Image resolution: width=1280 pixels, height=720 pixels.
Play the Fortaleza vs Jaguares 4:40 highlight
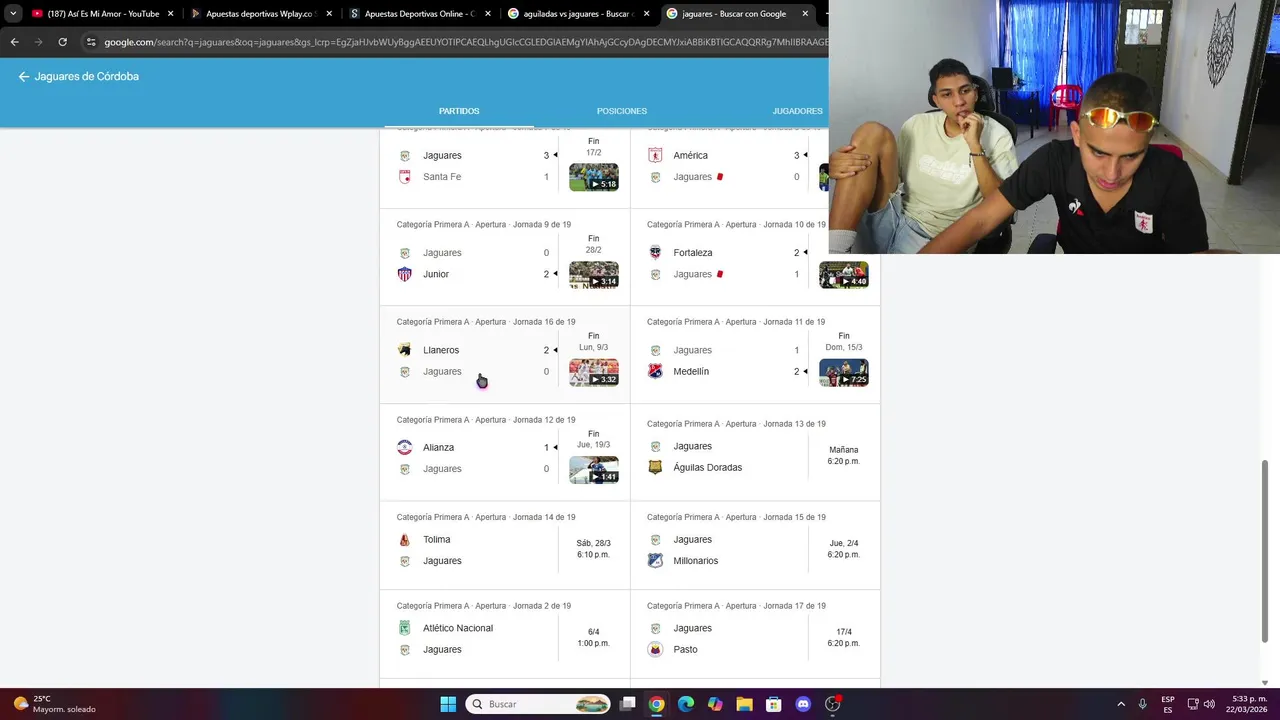844,274
